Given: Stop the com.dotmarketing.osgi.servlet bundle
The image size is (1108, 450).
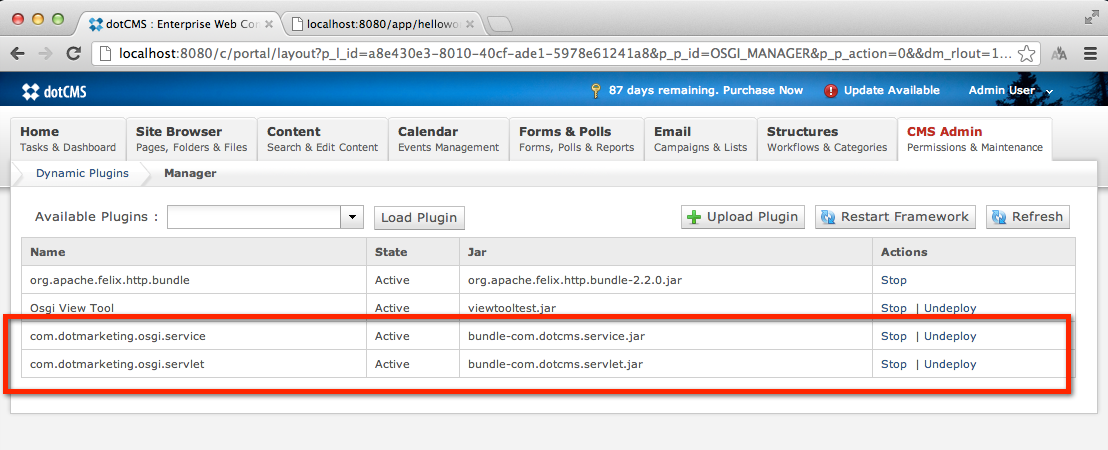Looking at the screenshot, I should tap(893, 364).
